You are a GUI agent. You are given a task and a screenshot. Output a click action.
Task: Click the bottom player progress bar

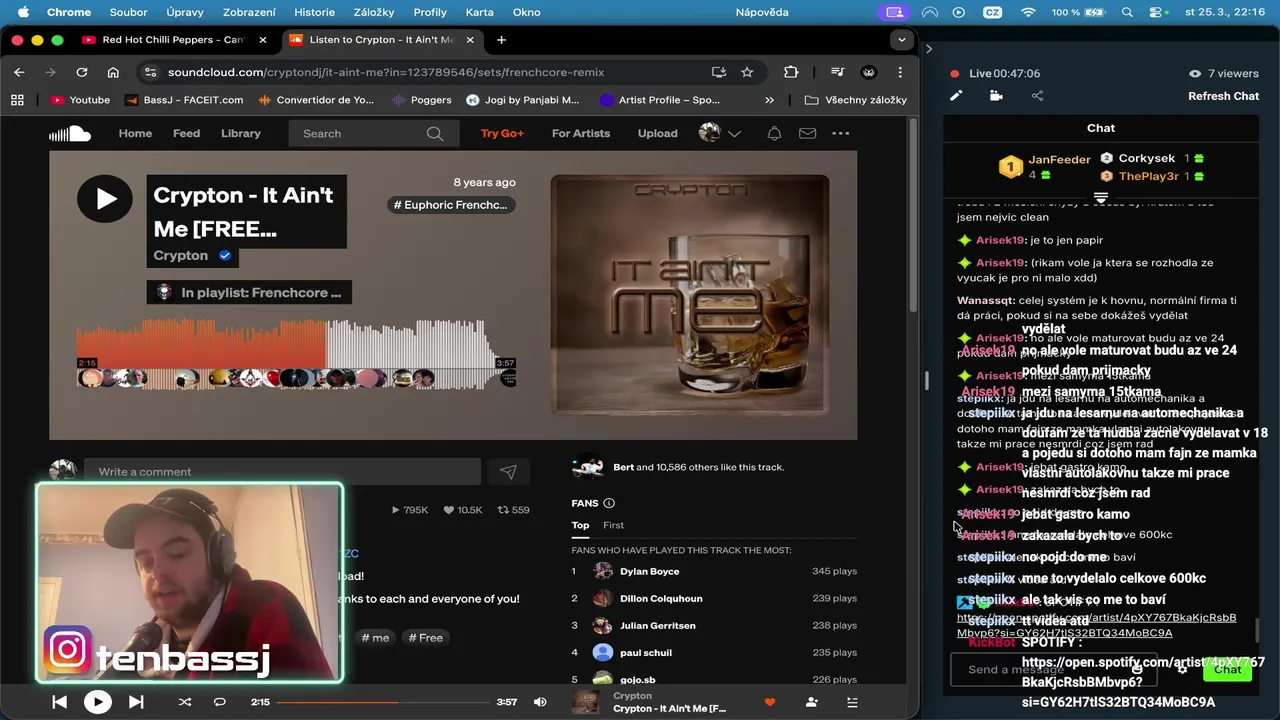[x=386, y=702]
